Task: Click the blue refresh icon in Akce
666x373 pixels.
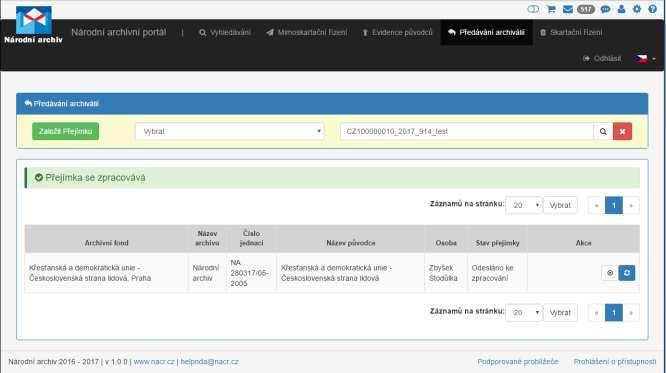Action: [x=626, y=273]
